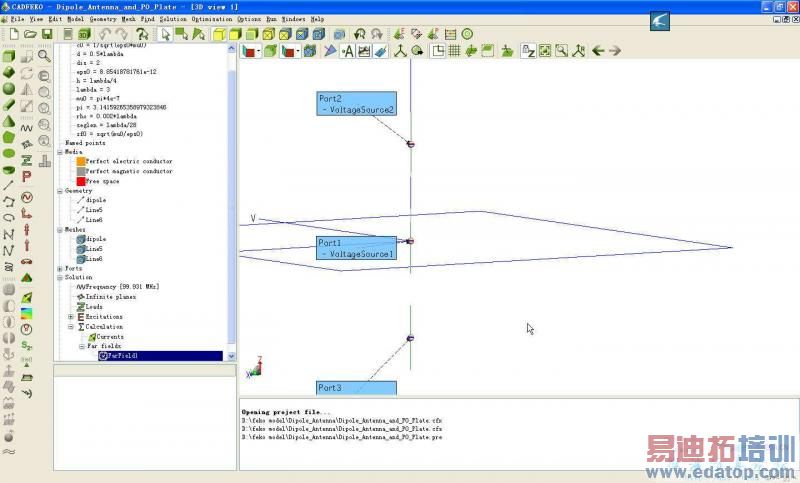Create a sphere from left toolbar
The image size is (800, 483).
[9, 89]
